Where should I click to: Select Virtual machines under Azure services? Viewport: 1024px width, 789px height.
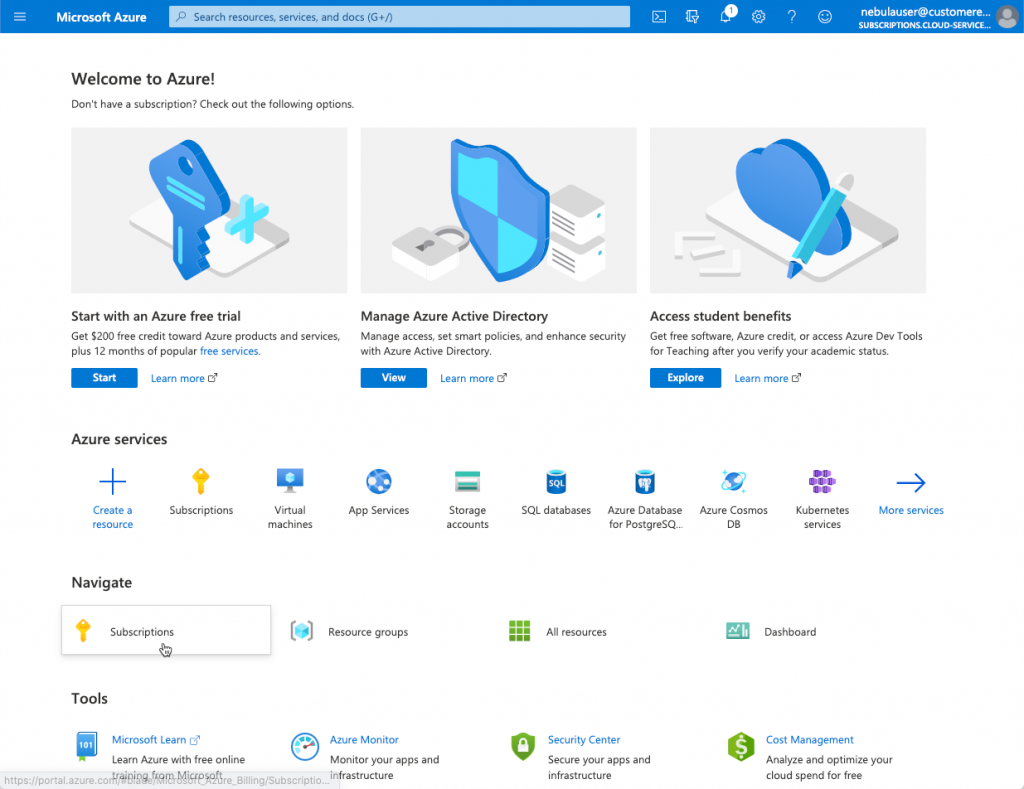click(x=290, y=490)
